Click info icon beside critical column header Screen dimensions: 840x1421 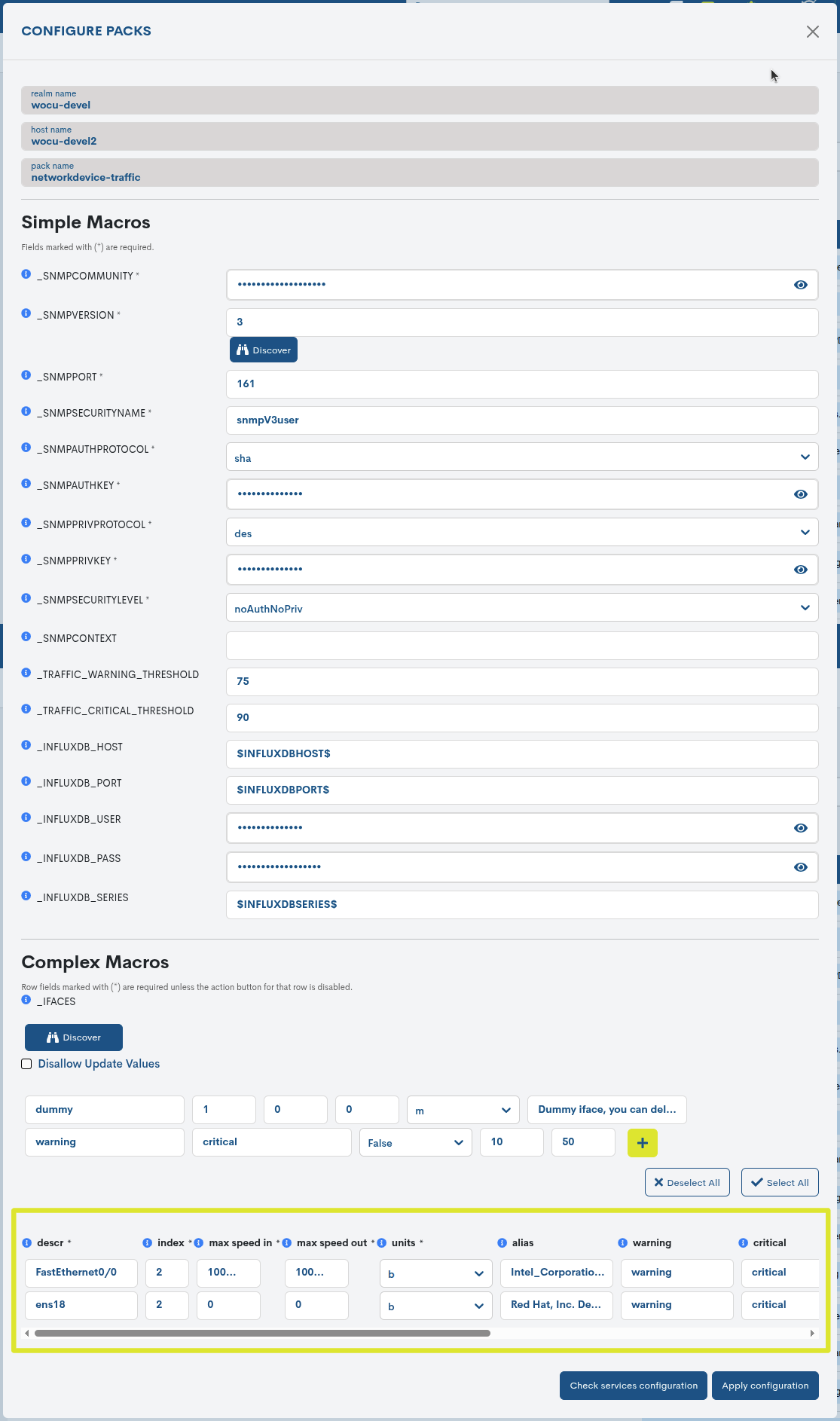pyautogui.click(x=744, y=1243)
